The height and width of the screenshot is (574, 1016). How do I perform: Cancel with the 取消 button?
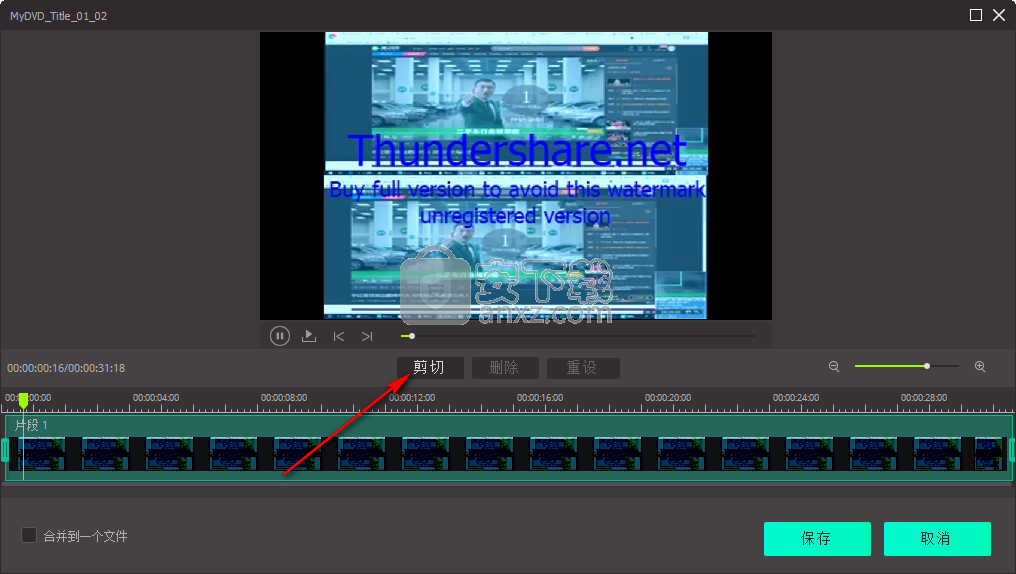coord(937,538)
